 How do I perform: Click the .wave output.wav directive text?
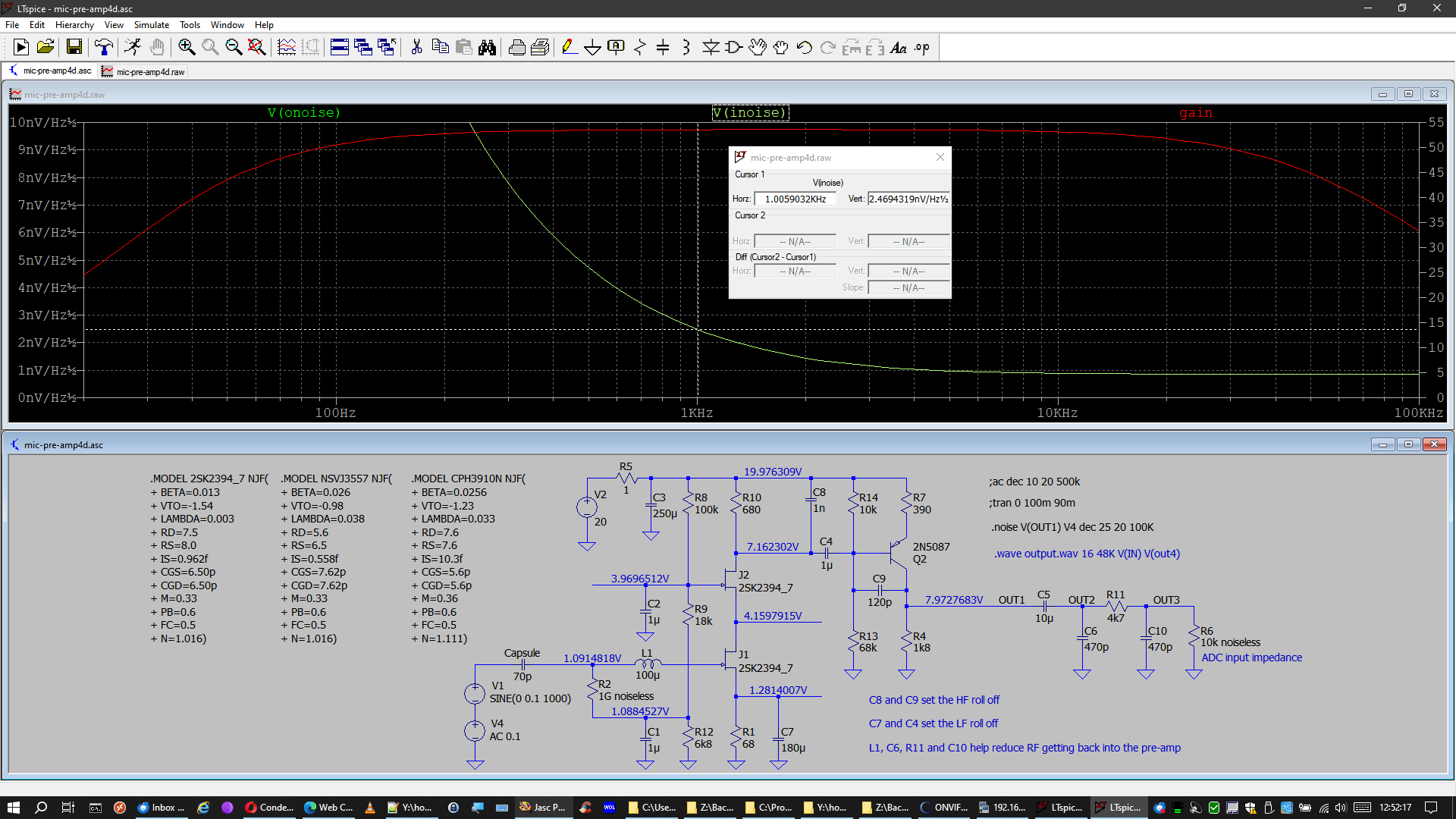(x=1087, y=554)
